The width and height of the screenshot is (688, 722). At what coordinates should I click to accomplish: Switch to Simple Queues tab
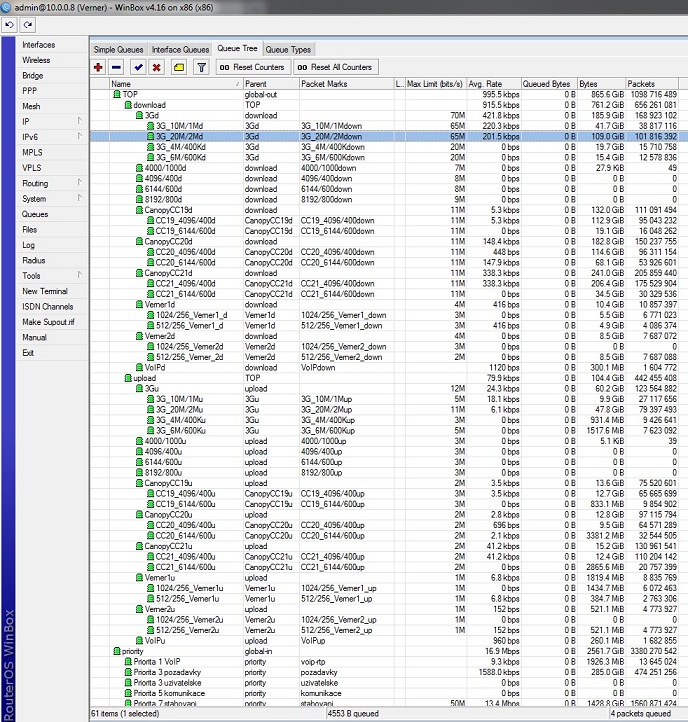coord(118,50)
